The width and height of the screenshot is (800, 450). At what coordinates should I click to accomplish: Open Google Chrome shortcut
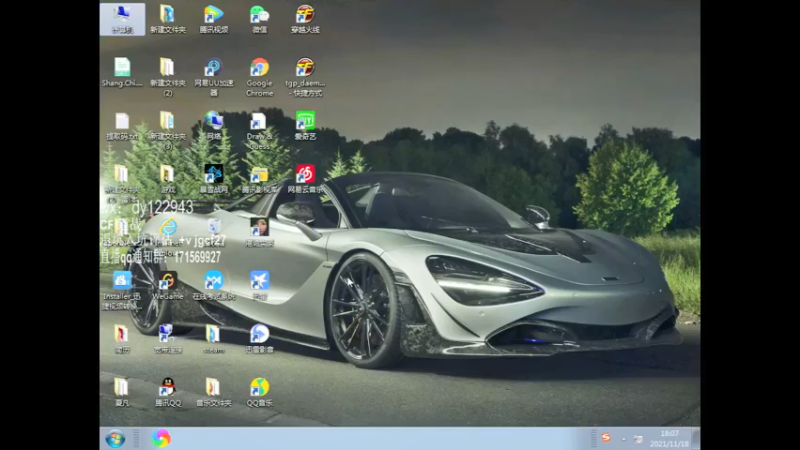pos(259,77)
